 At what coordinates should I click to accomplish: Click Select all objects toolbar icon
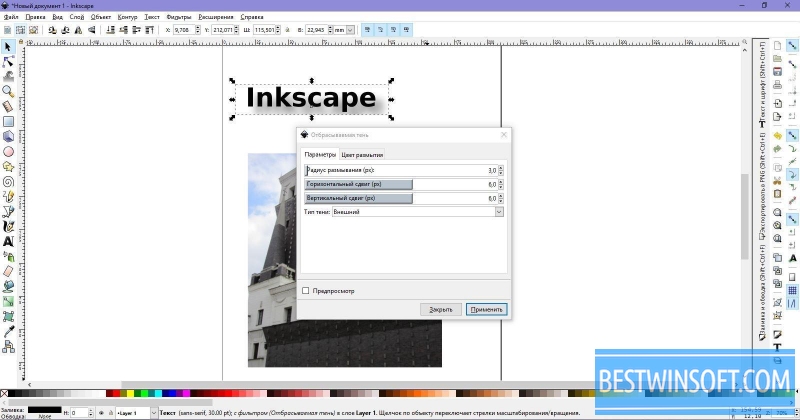[7, 30]
